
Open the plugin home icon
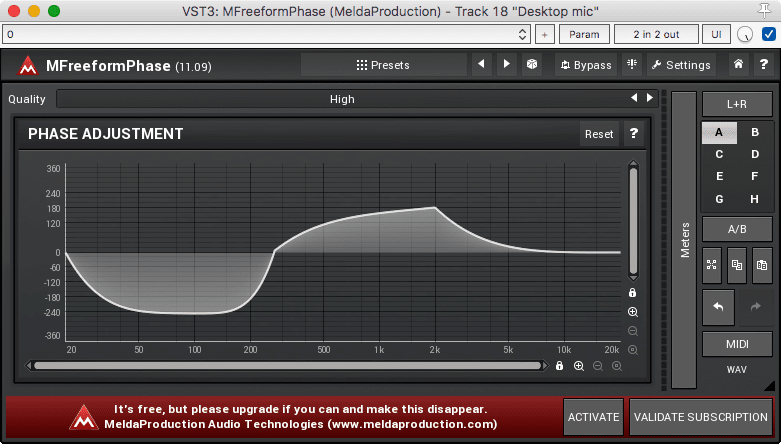[737, 65]
